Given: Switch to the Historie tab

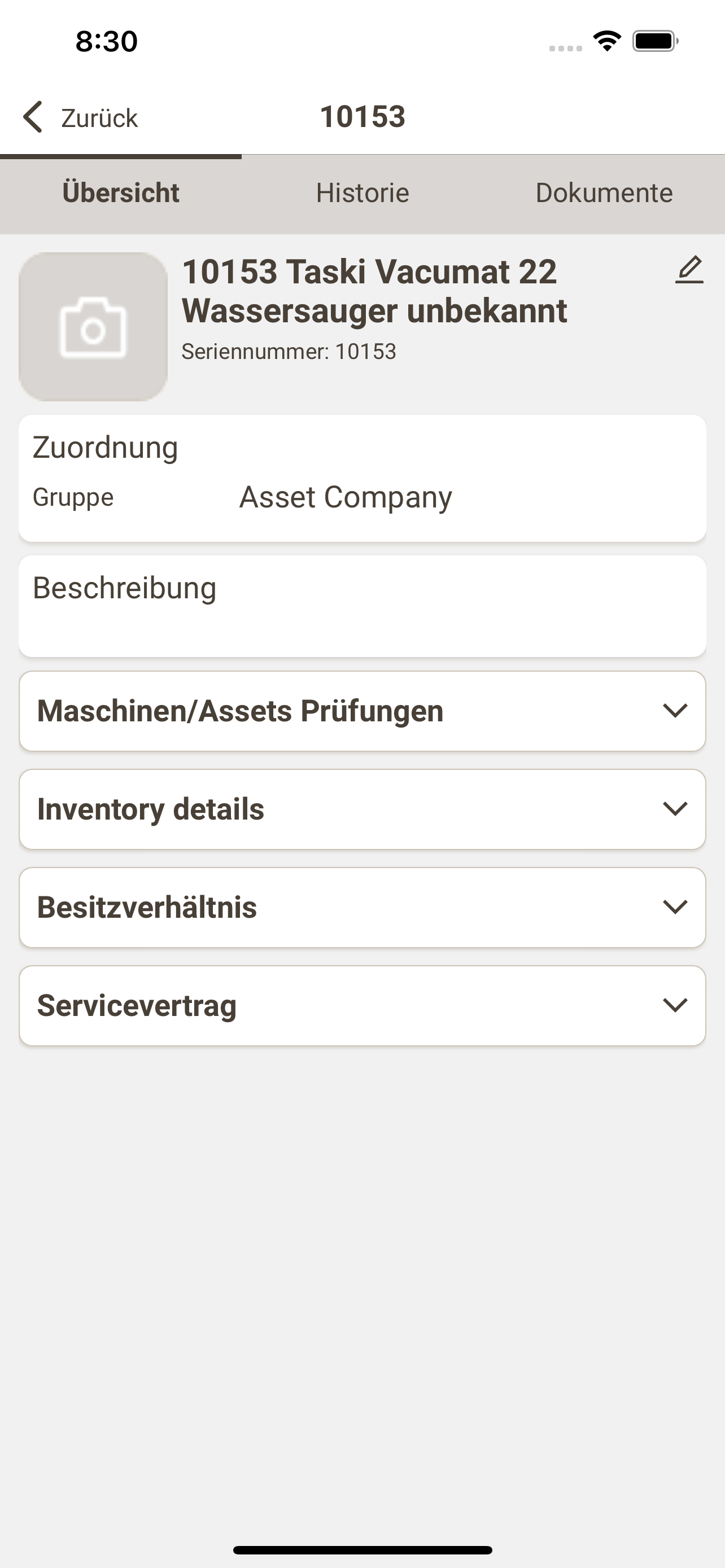Looking at the screenshot, I should (x=362, y=193).
